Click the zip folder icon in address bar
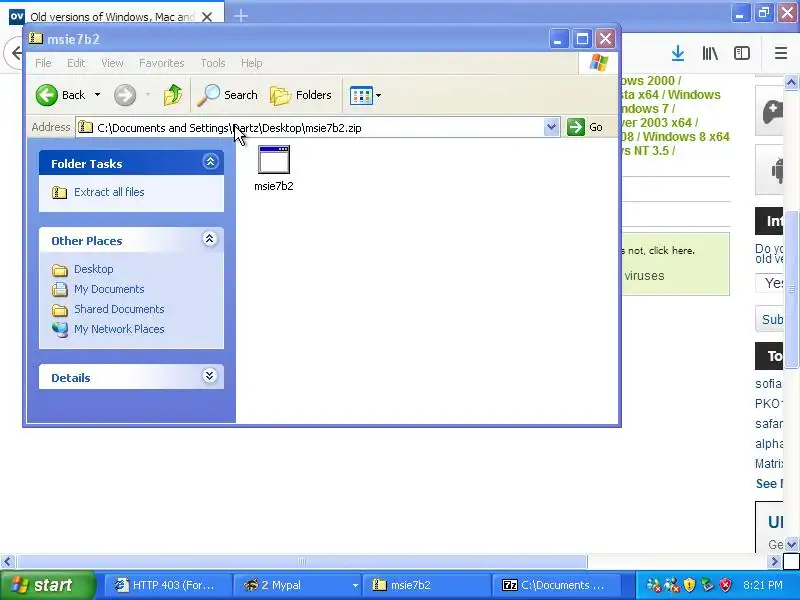Viewport: 800px width, 600px height. tap(85, 127)
